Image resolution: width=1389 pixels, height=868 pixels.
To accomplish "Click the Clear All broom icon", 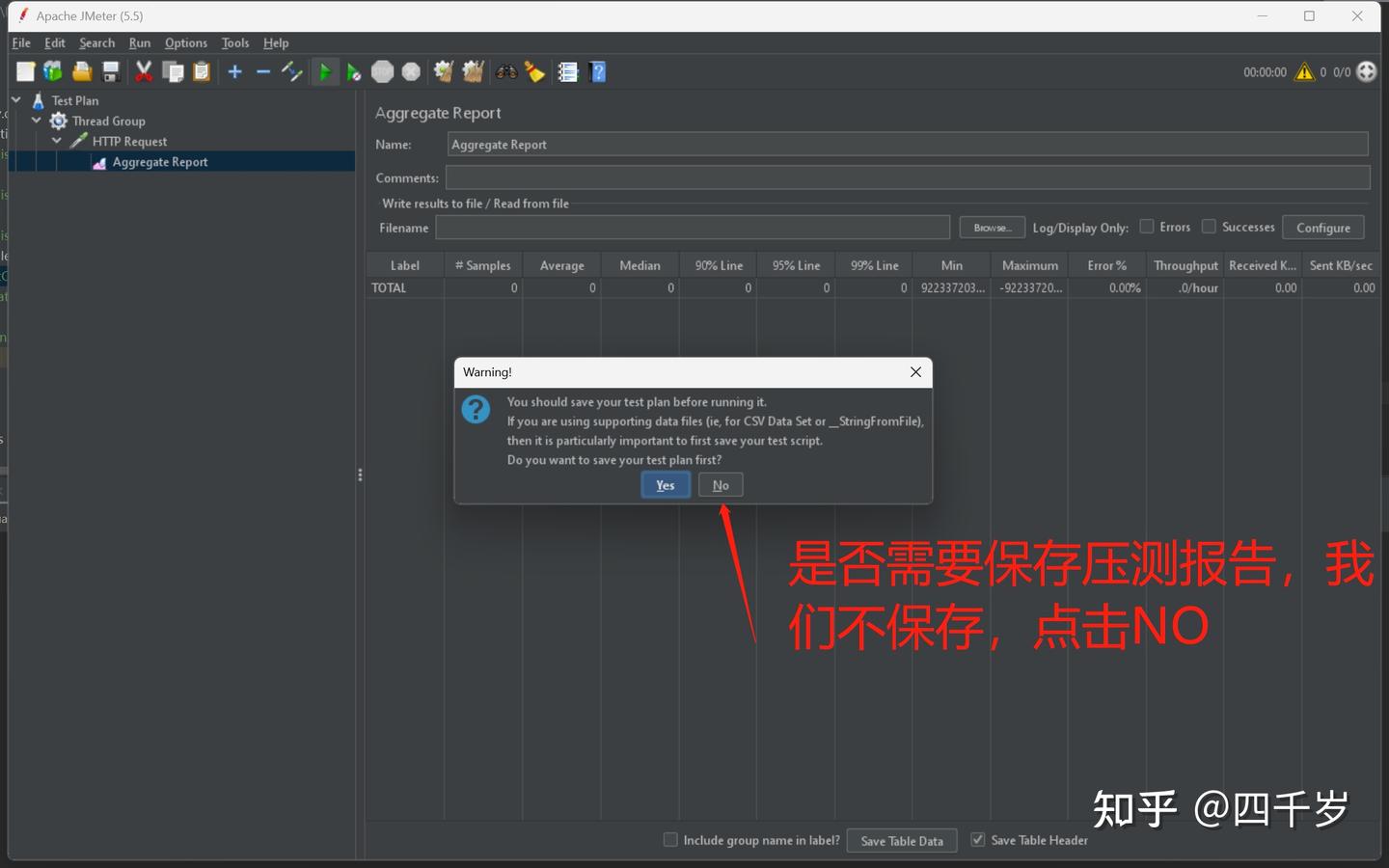I will coord(534,71).
